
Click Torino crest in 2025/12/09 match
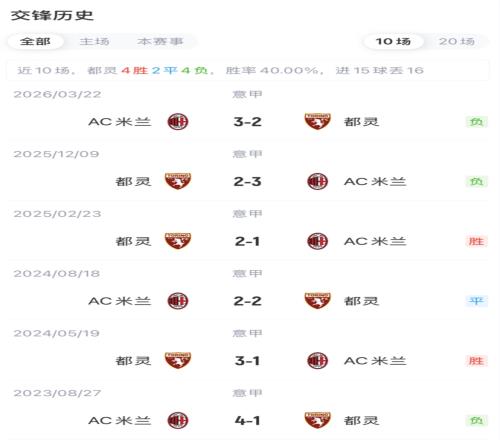click(178, 181)
